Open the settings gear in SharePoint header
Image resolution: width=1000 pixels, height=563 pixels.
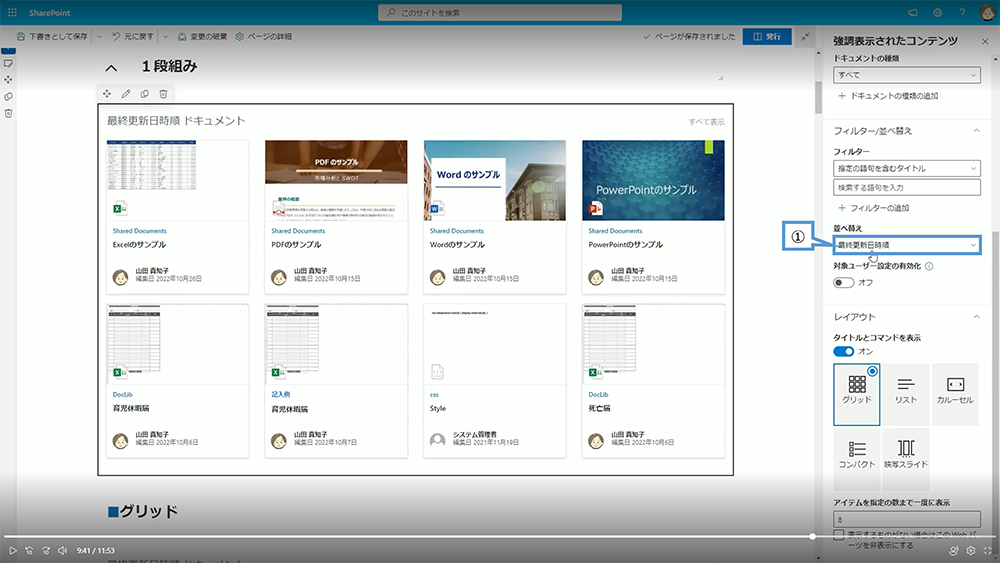coord(938,12)
